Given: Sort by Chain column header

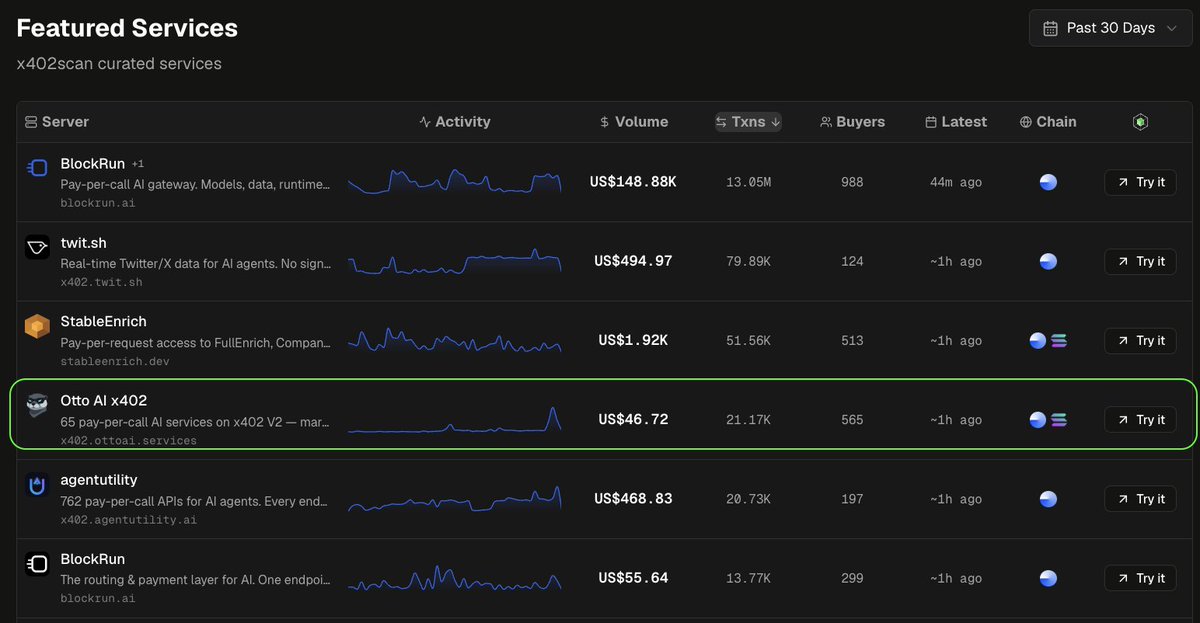Looking at the screenshot, I should point(1048,121).
